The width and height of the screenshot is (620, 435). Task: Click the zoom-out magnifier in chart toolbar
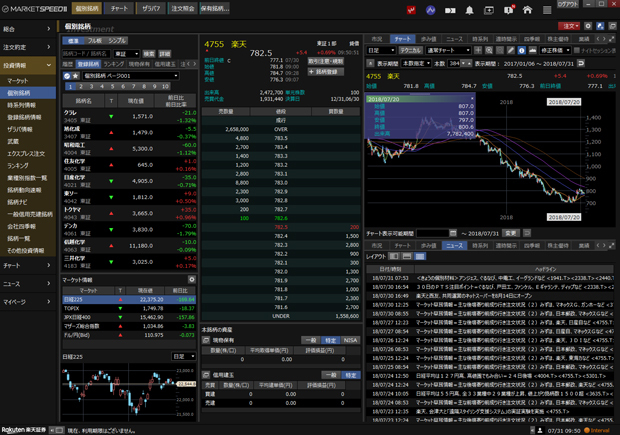coord(500,50)
